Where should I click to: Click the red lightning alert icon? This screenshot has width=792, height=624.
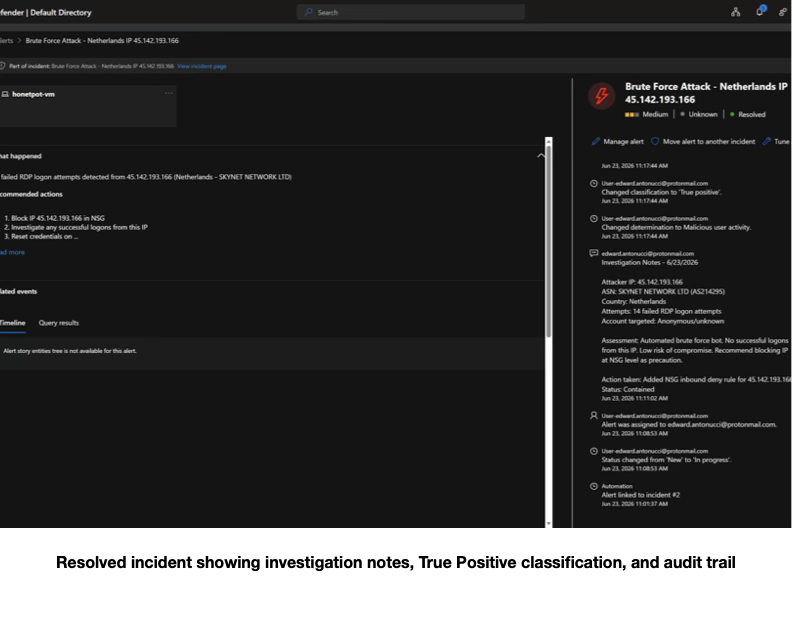[x=601, y=95]
